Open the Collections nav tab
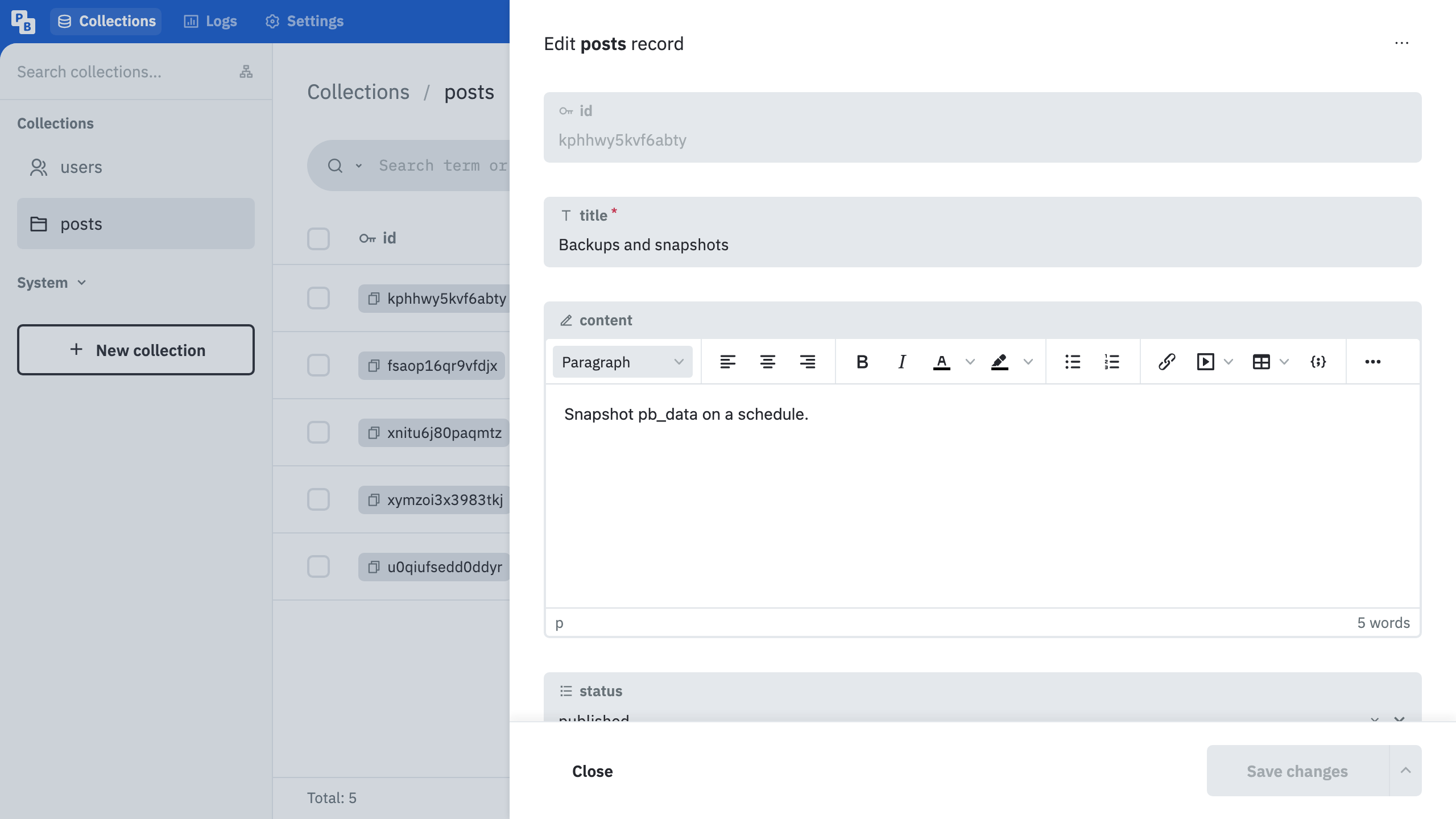 [106, 22]
